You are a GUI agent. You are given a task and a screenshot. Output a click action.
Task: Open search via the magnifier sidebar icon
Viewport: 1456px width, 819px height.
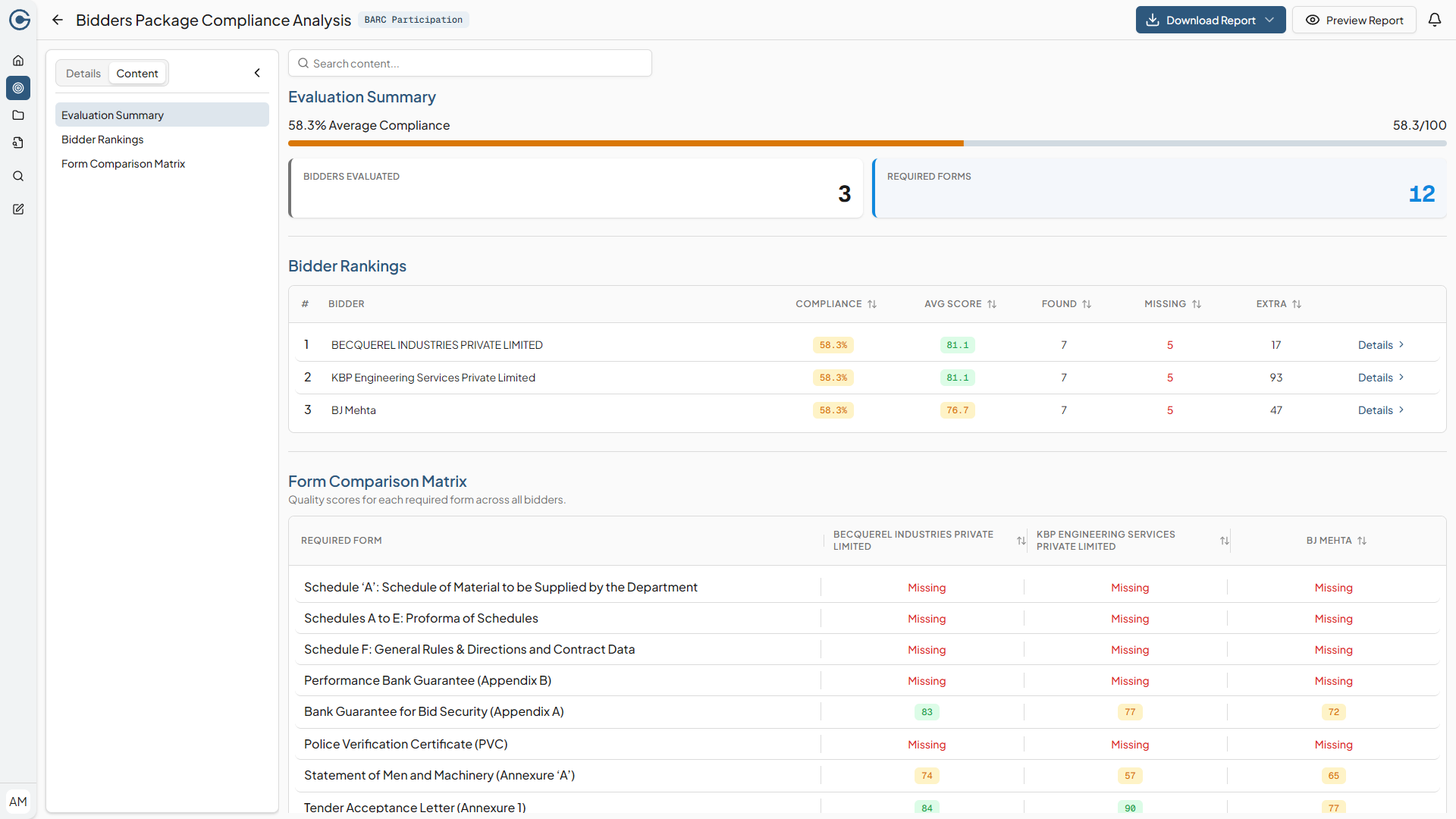pos(18,176)
